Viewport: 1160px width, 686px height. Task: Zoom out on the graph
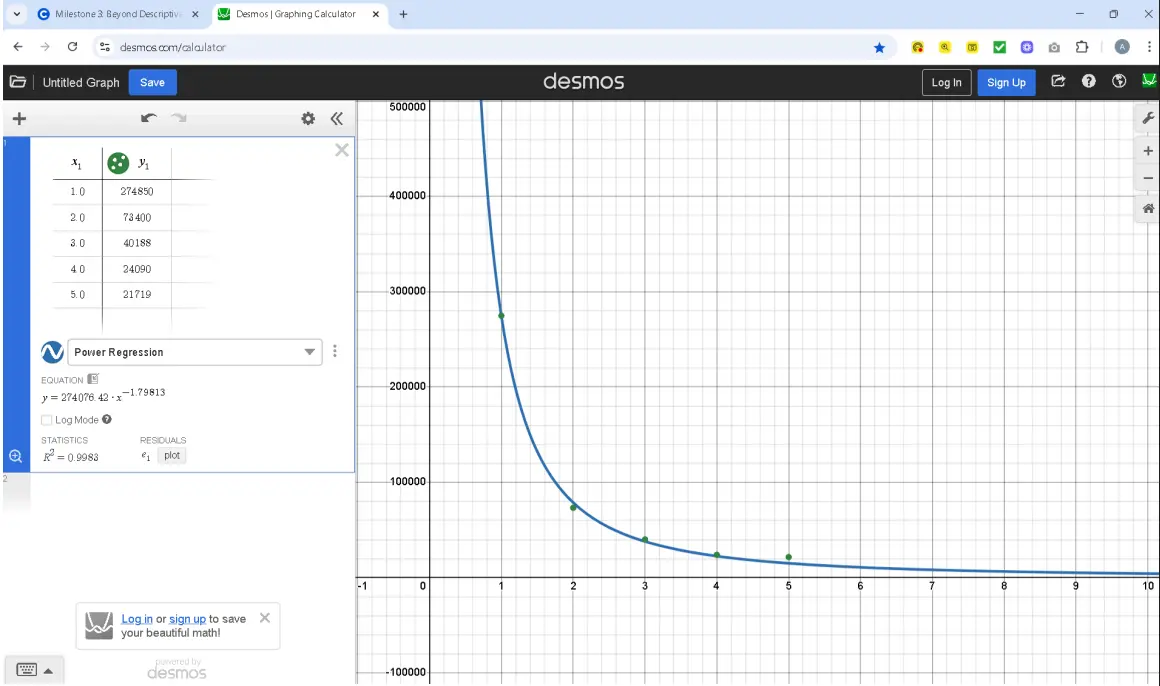click(x=1147, y=178)
